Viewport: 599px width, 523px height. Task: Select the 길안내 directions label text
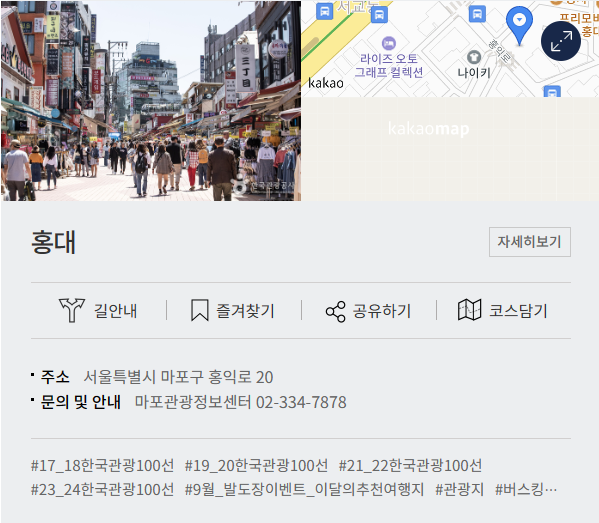[x=115, y=311]
